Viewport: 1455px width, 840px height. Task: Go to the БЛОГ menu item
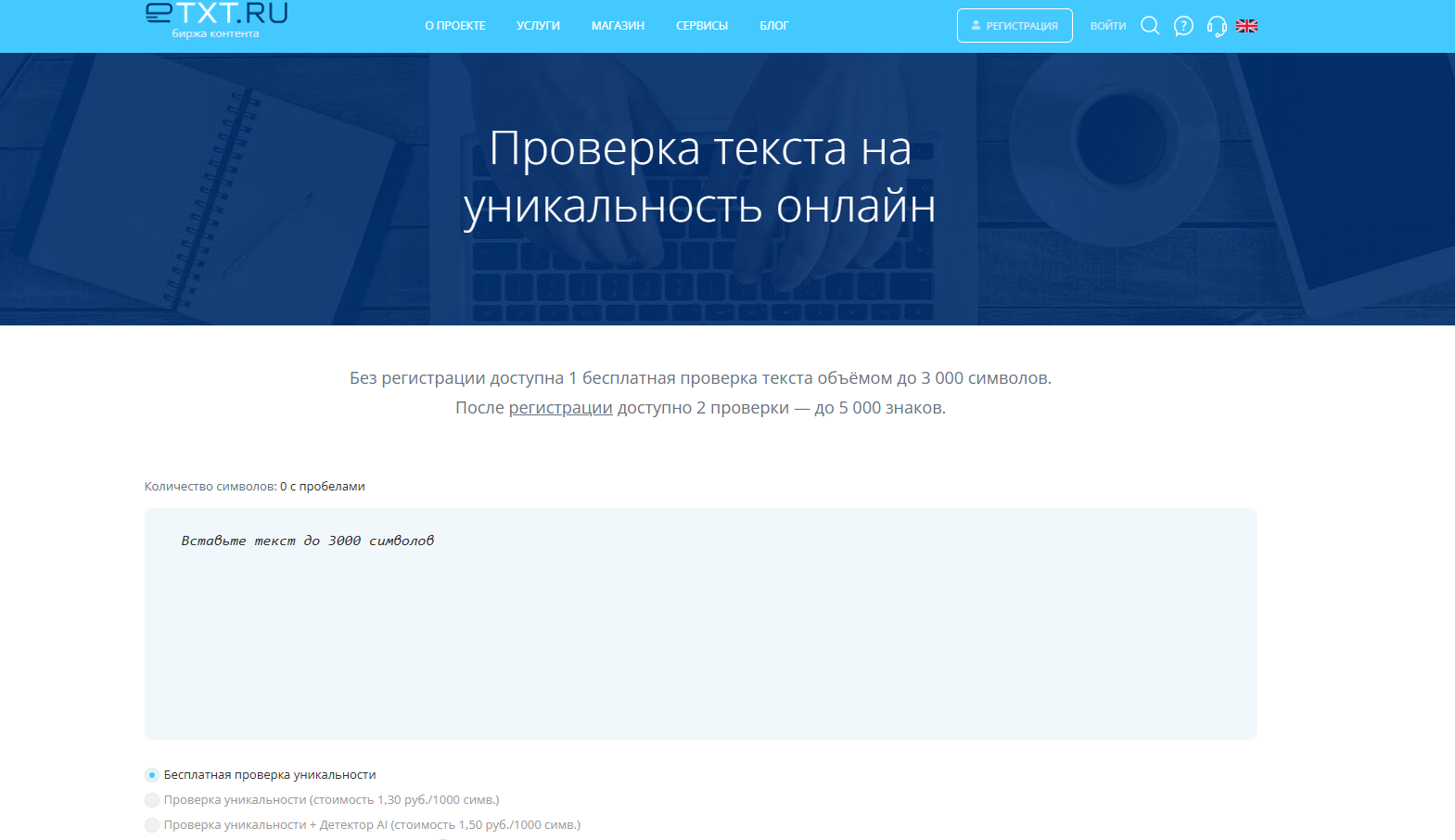coord(773,26)
